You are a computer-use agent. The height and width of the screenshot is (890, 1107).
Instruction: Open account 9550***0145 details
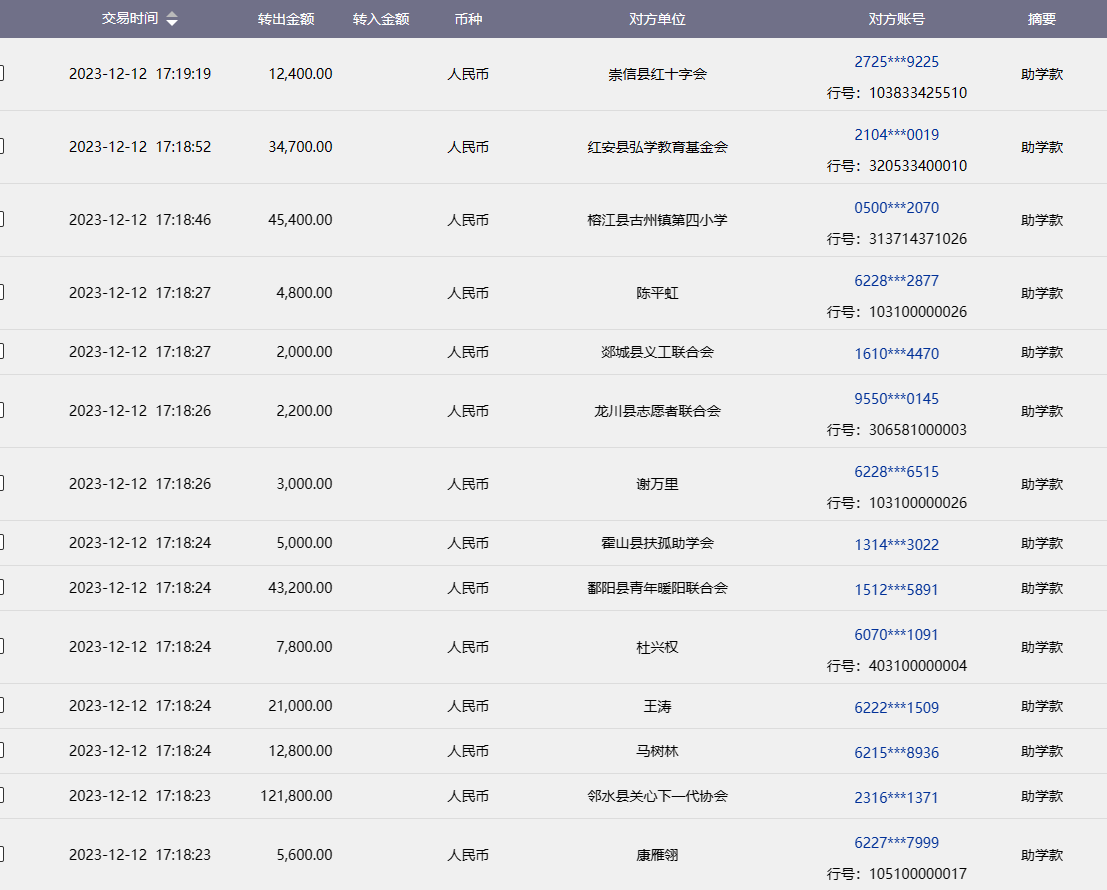click(896, 399)
